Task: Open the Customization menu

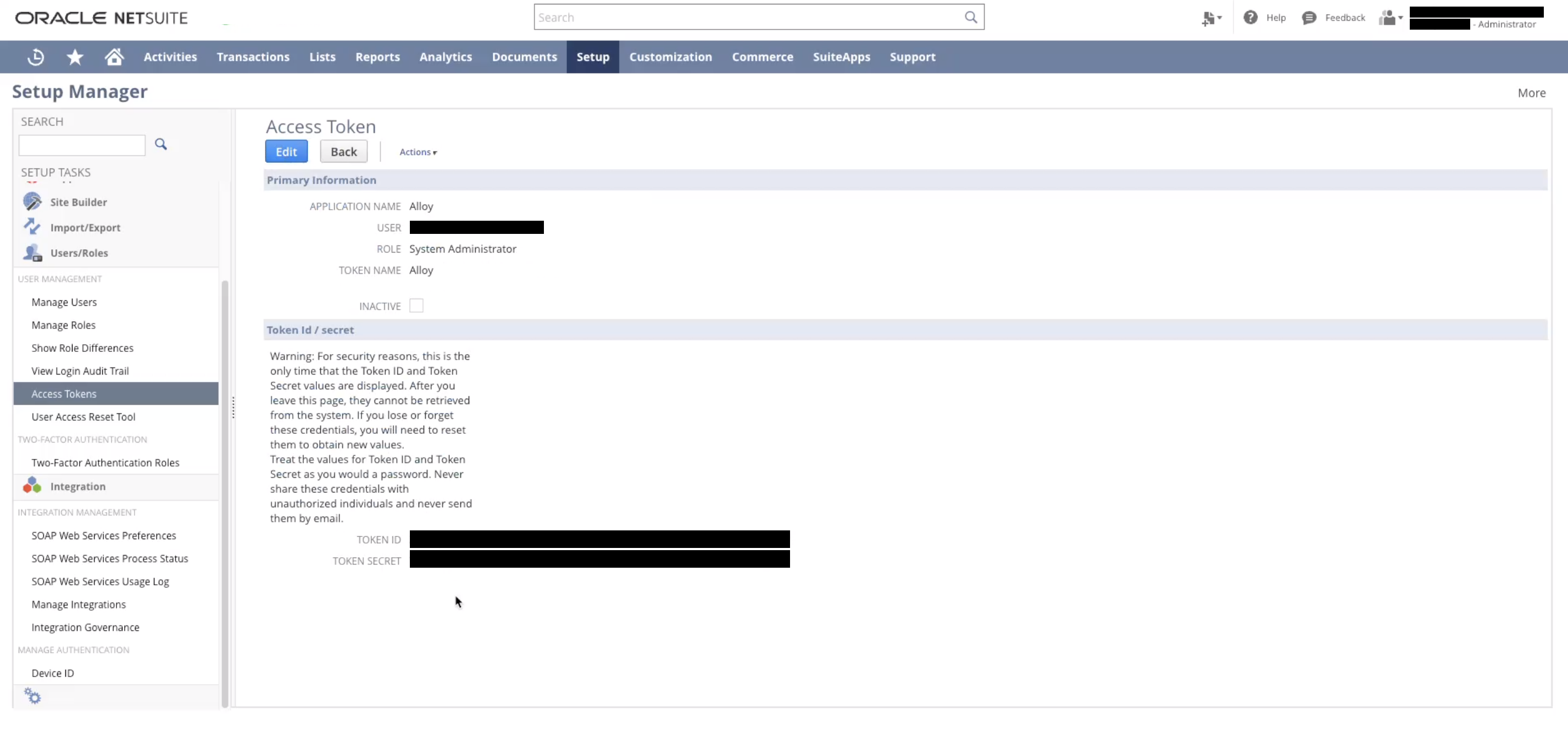Action: (x=670, y=57)
